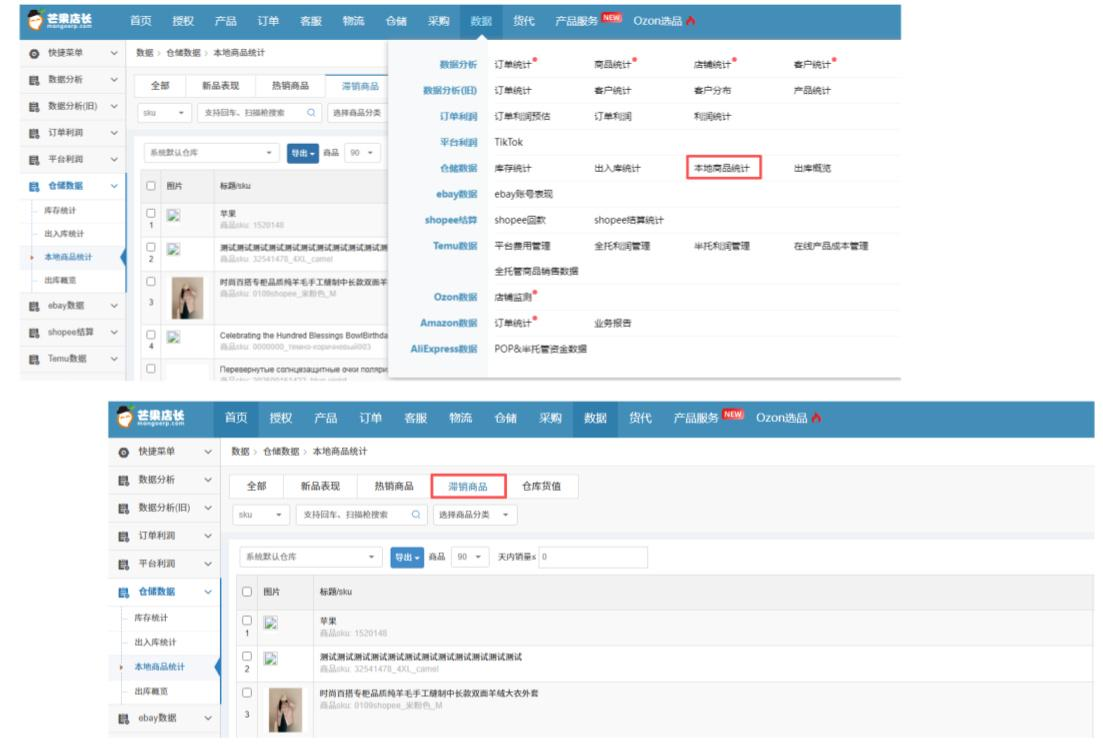Click the 数据分析(旧) sidebar icon in the lower screenshot
This screenshot has width=1103, height=748.
tap(124, 509)
